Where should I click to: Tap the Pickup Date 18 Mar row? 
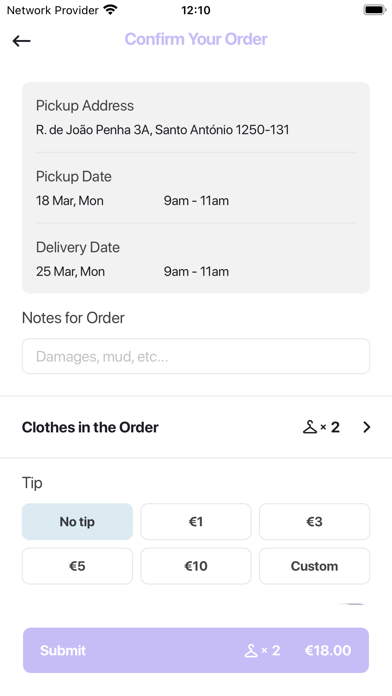(x=196, y=188)
